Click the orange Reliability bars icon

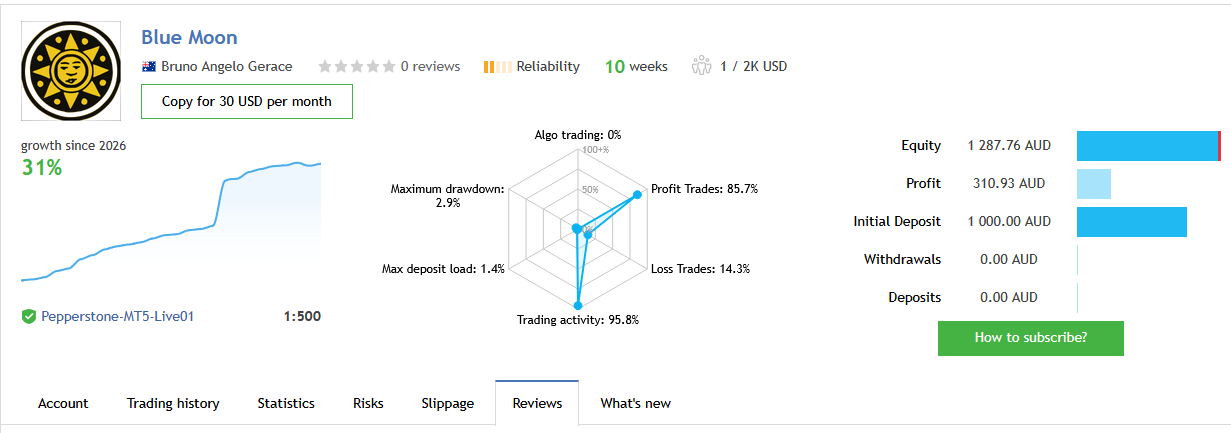[x=497, y=67]
